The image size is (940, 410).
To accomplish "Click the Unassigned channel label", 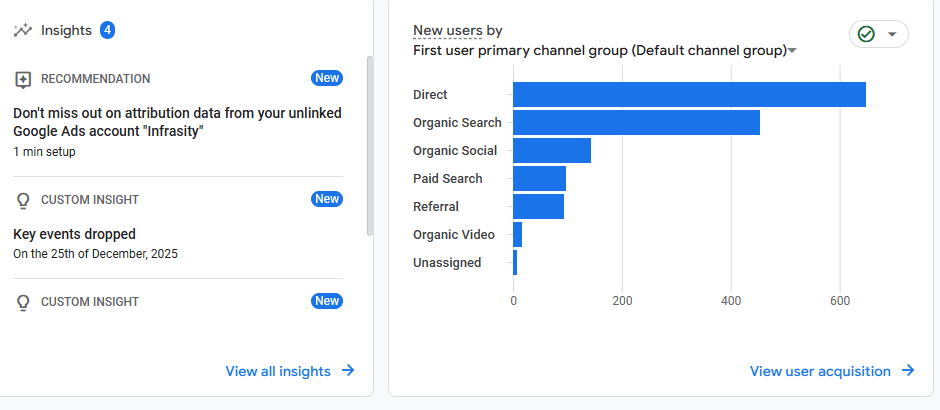I will (447, 263).
